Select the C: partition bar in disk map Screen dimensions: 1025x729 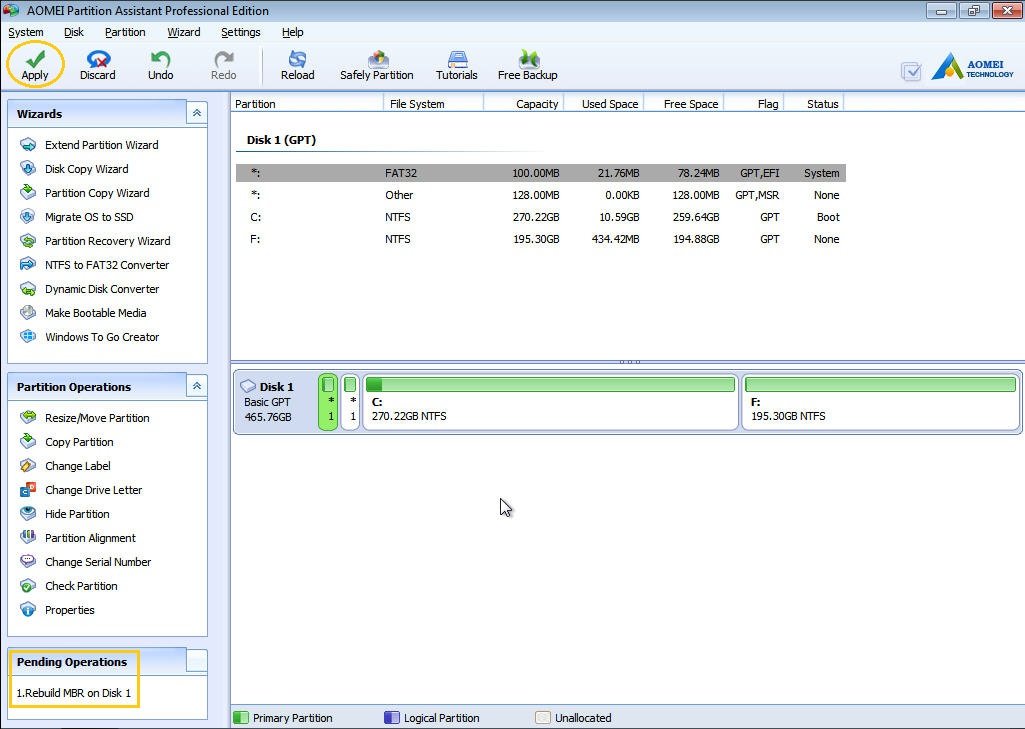550,402
